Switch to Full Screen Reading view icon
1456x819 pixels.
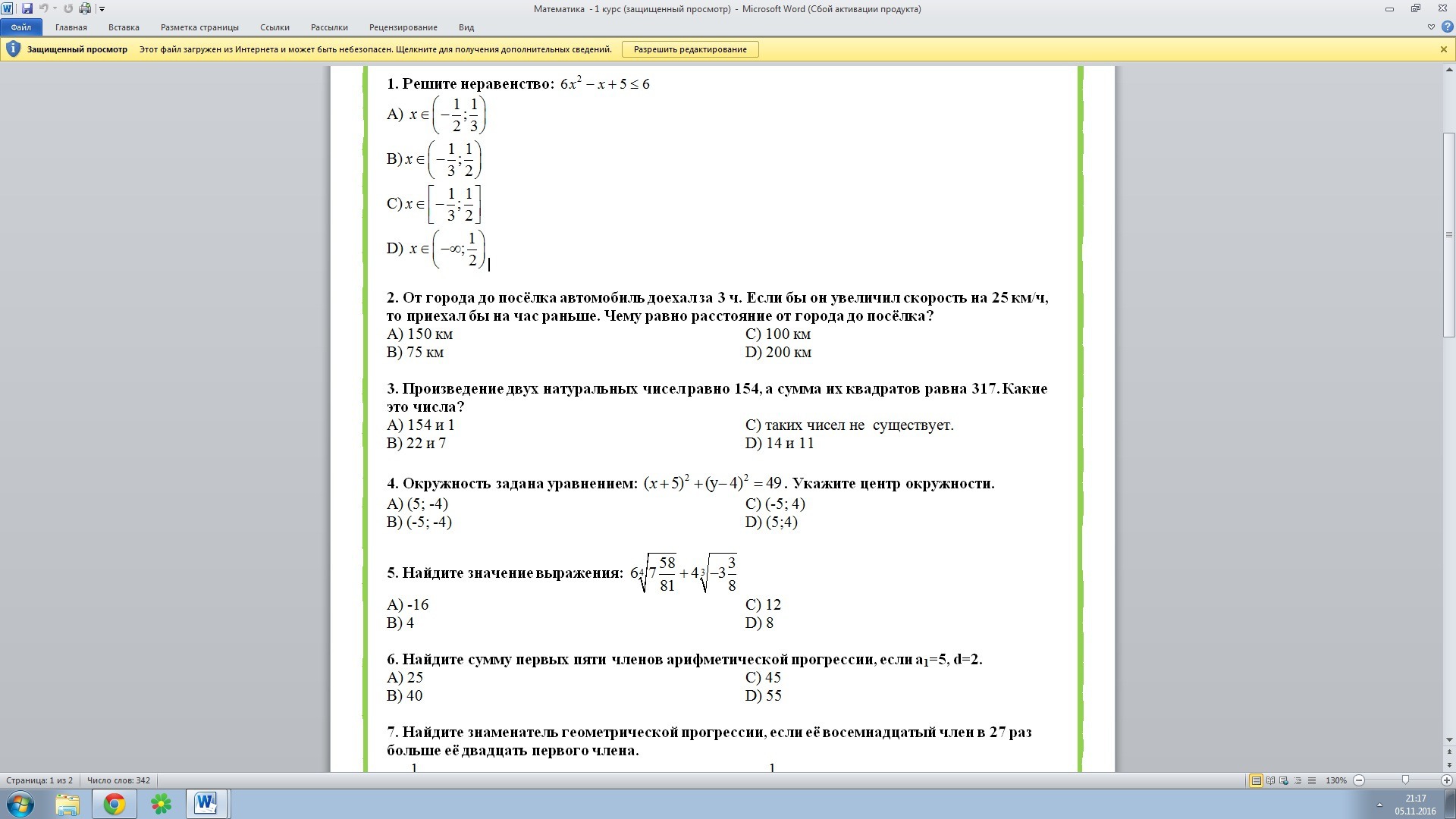[1270, 780]
